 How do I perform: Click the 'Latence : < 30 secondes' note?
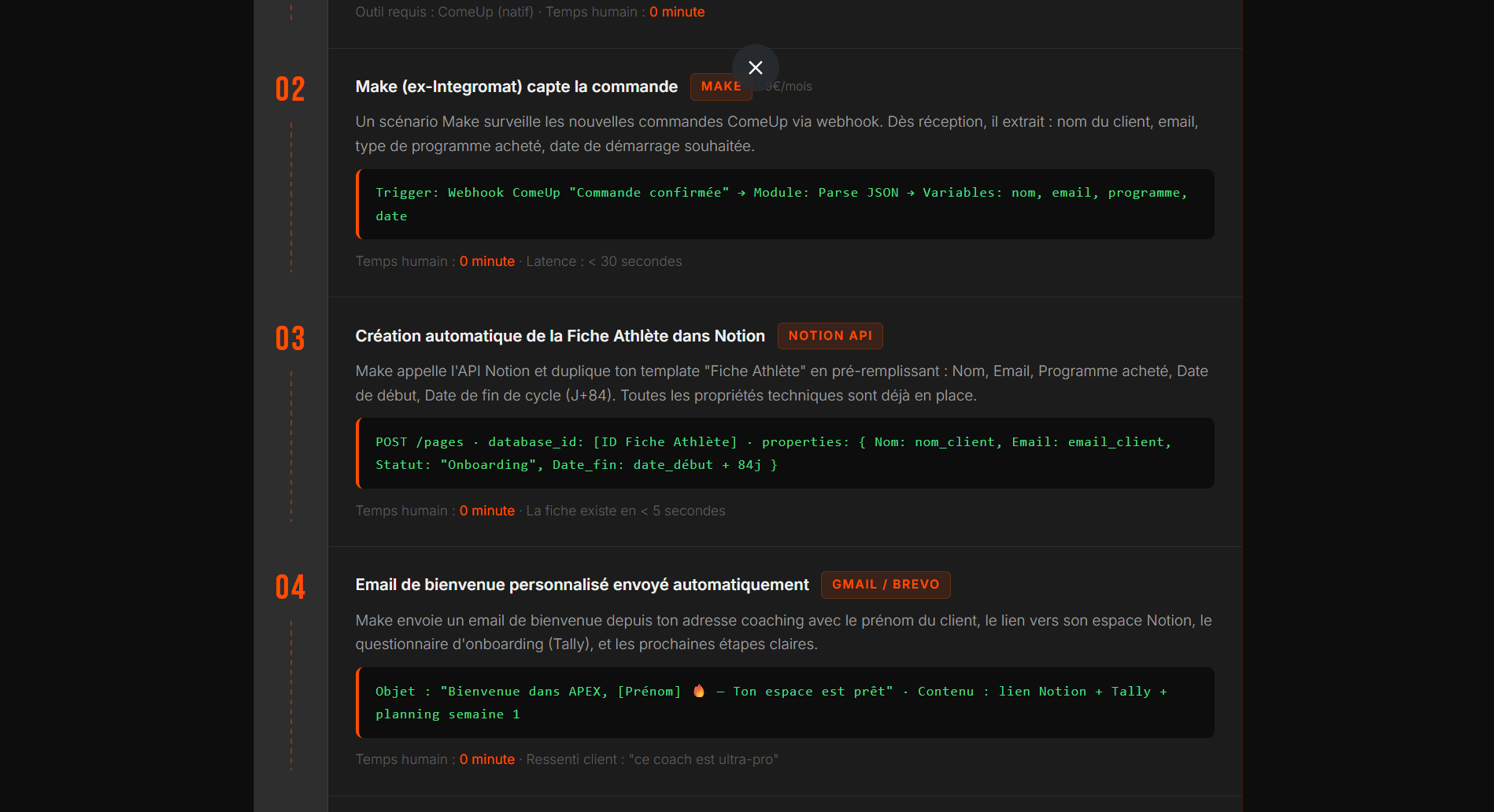604,261
